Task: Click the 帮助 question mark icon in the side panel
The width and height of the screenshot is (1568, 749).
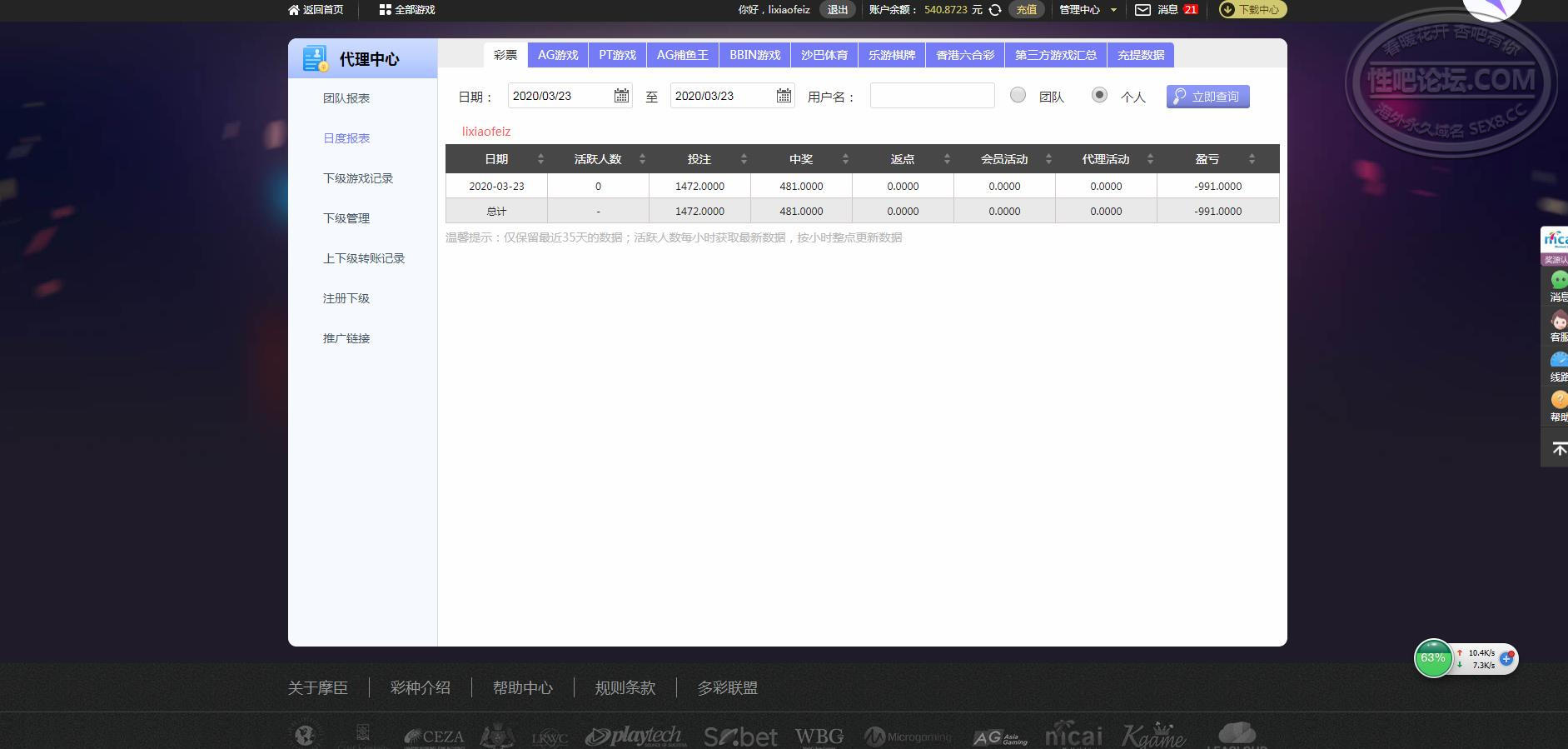Action: [1559, 400]
